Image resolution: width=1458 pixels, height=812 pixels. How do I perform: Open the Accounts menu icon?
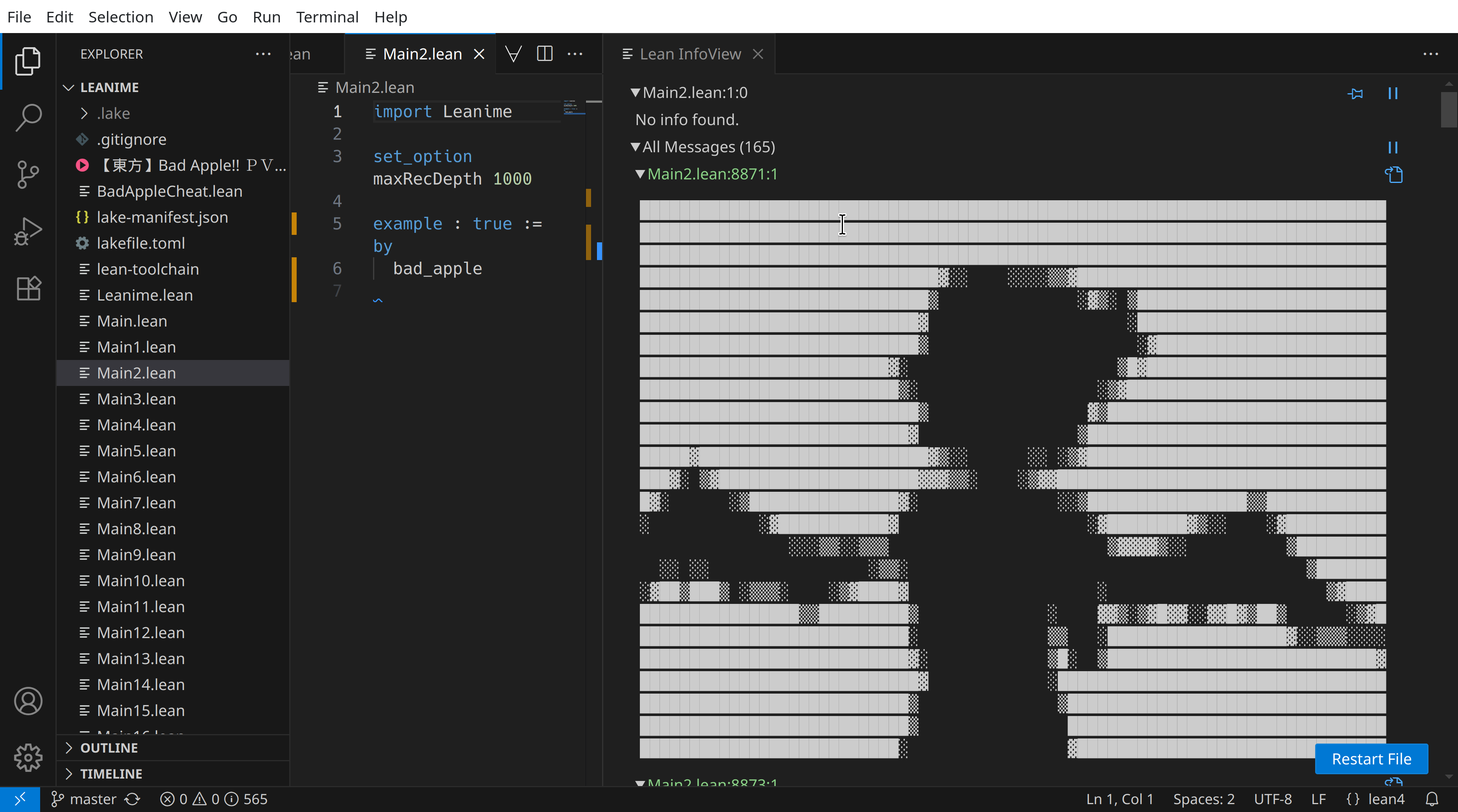click(x=28, y=701)
